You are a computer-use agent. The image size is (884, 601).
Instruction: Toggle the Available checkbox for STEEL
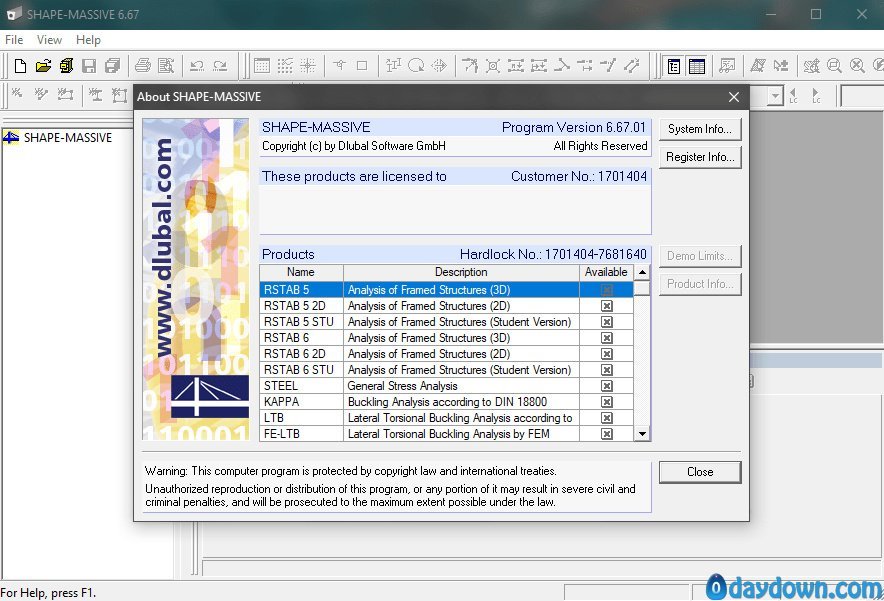coord(607,386)
